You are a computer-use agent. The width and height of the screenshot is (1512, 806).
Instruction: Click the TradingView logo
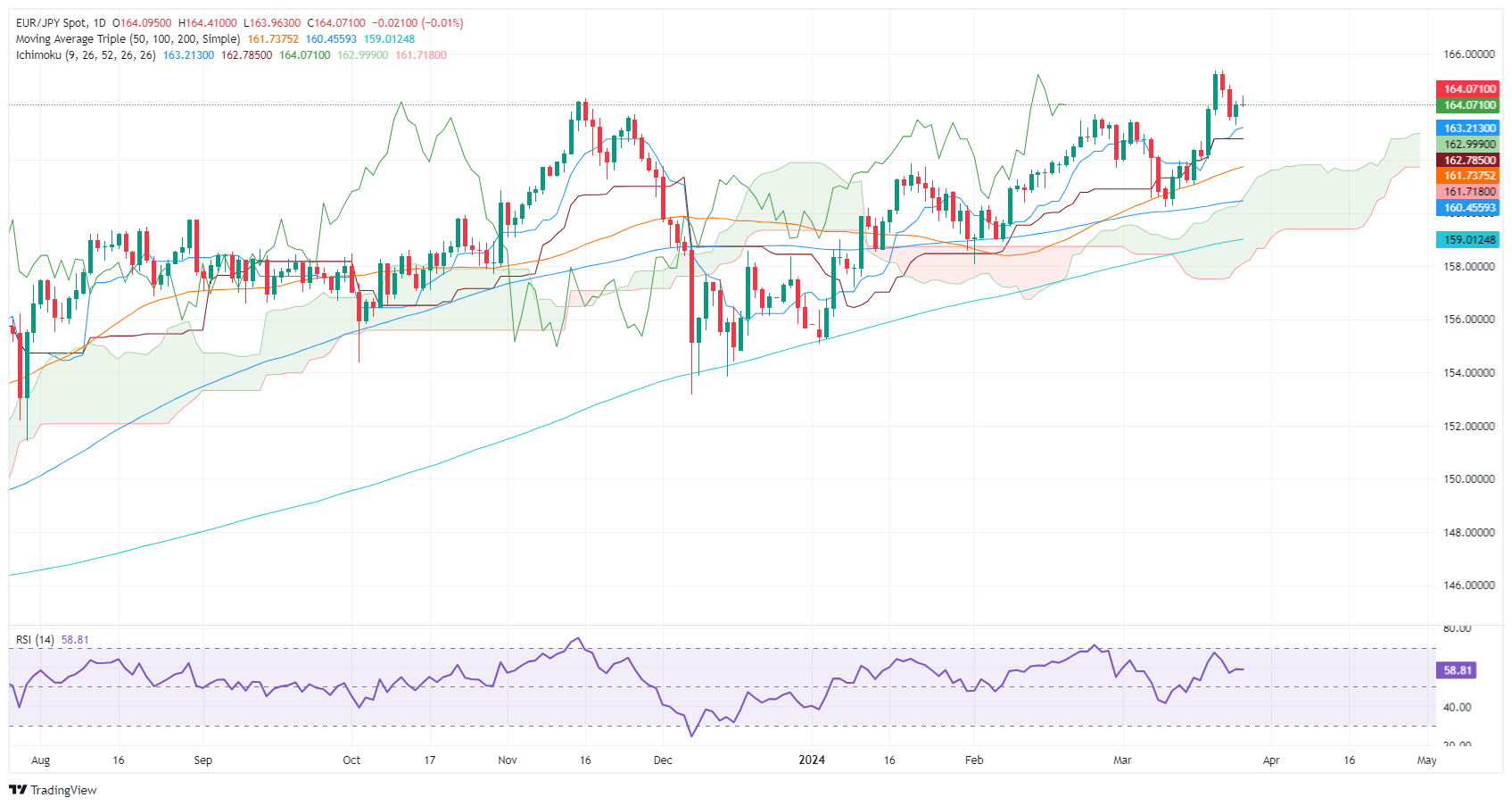pyautogui.click(x=53, y=790)
